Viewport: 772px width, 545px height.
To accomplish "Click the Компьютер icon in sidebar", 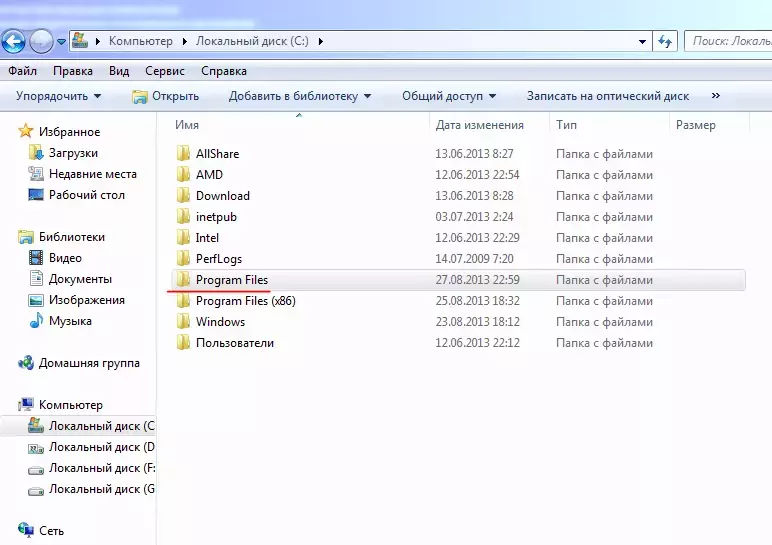I will click(x=26, y=405).
